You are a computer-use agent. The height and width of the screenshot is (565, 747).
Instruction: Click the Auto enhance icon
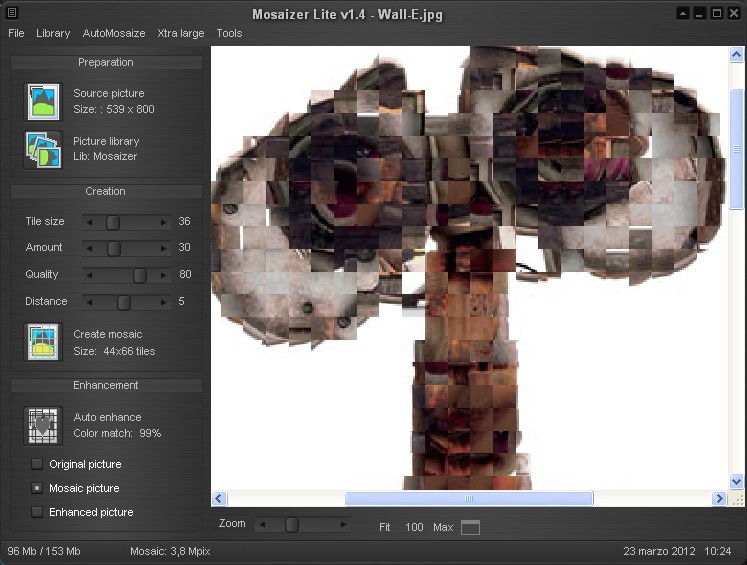(43, 425)
